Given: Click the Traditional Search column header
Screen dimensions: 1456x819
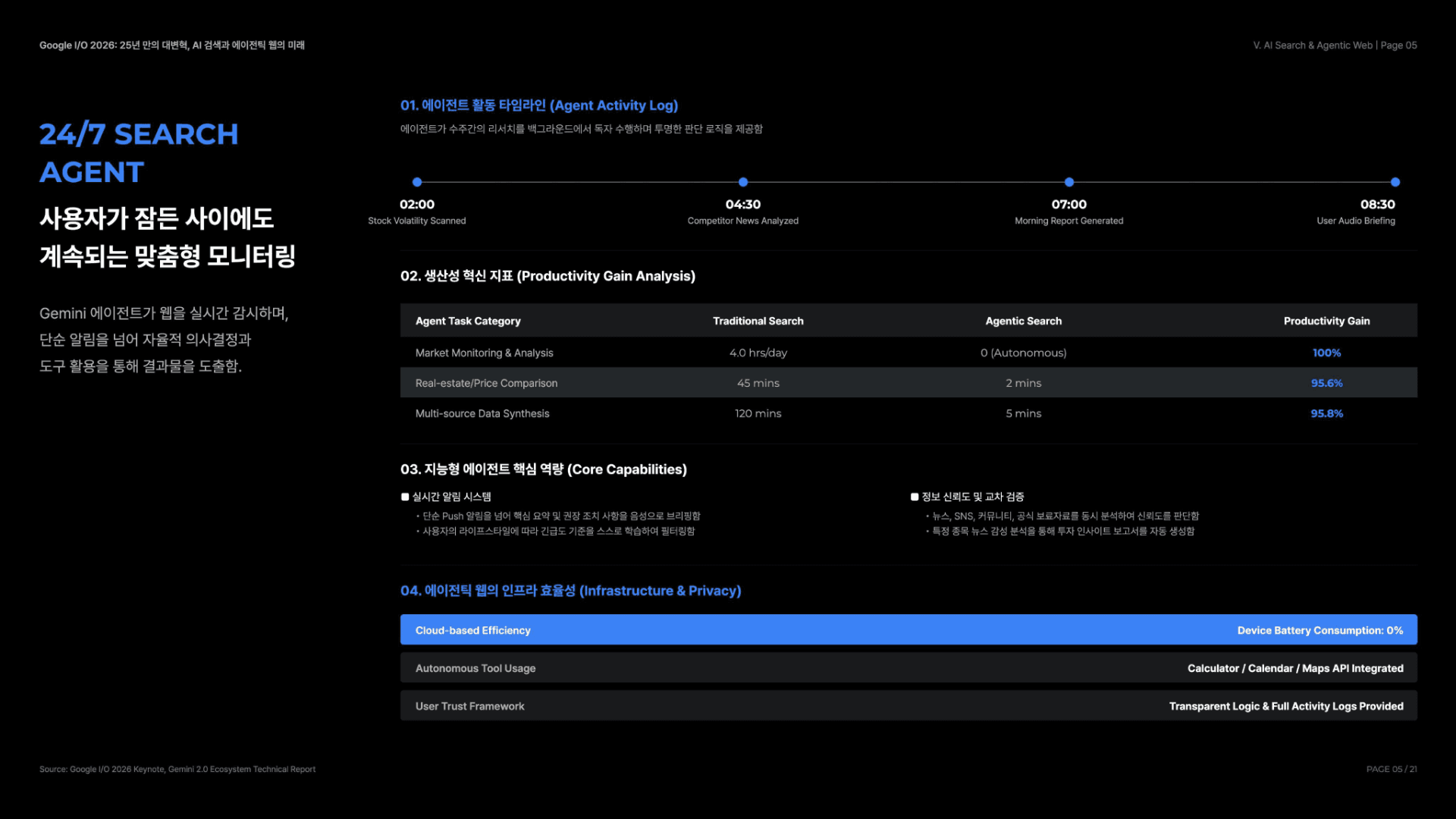Looking at the screenshot, I should click(758, 321).
